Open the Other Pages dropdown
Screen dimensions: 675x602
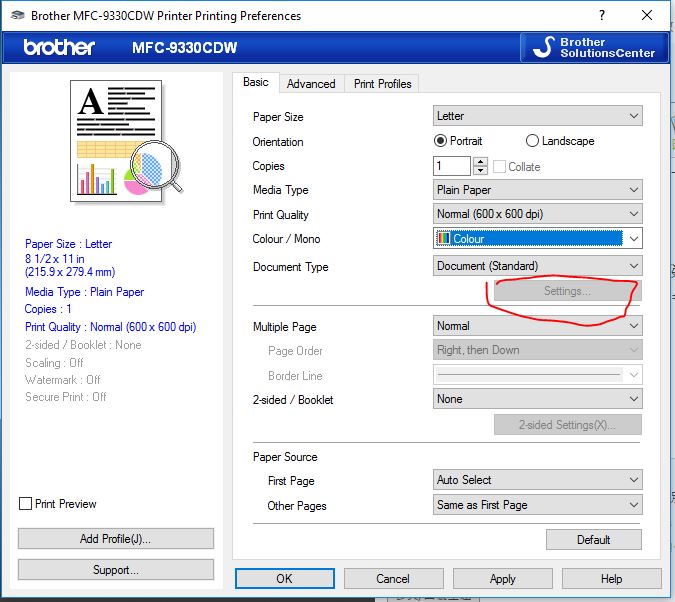(538, 505)
